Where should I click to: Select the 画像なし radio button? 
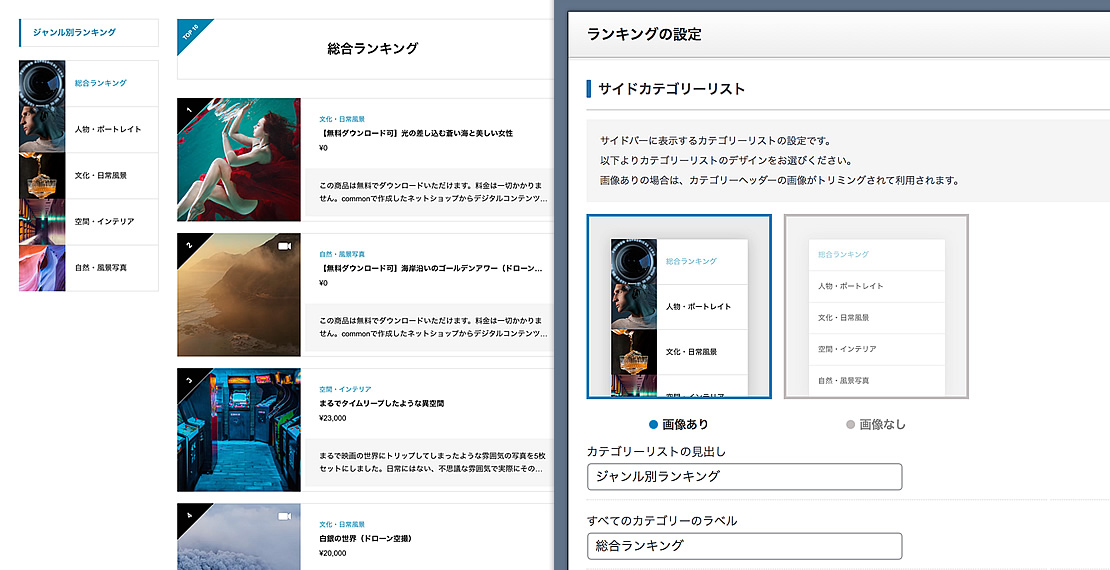851,425
